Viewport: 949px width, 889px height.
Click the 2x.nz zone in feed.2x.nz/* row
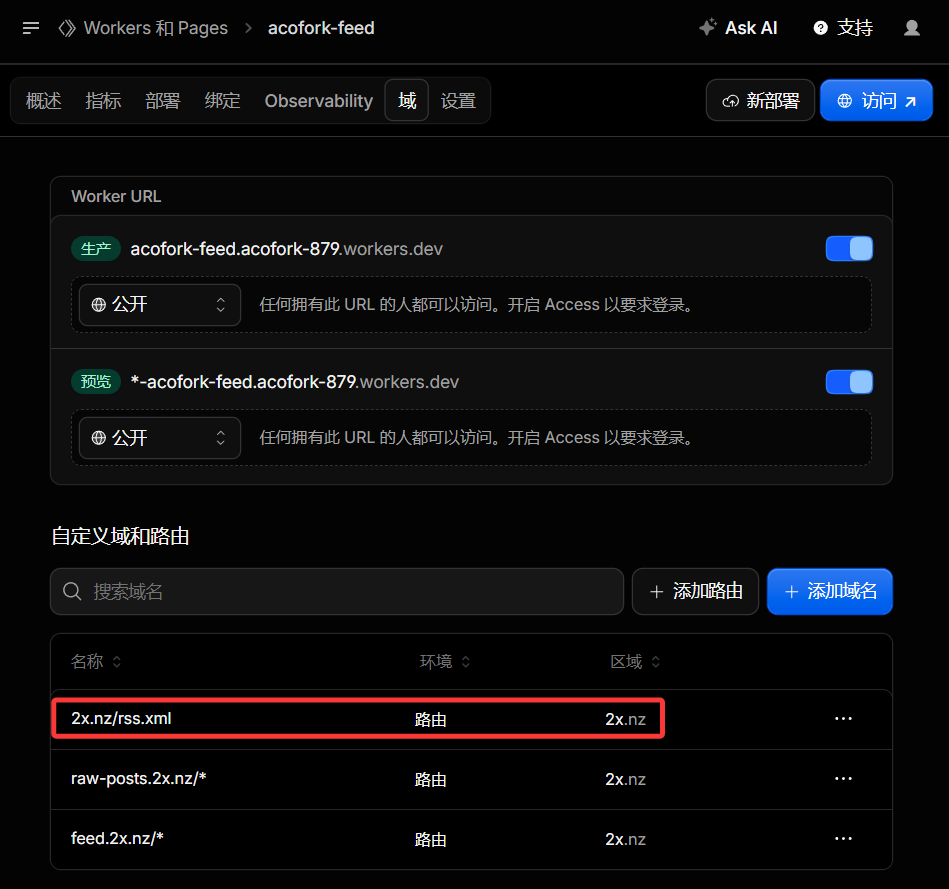[625, 839]
